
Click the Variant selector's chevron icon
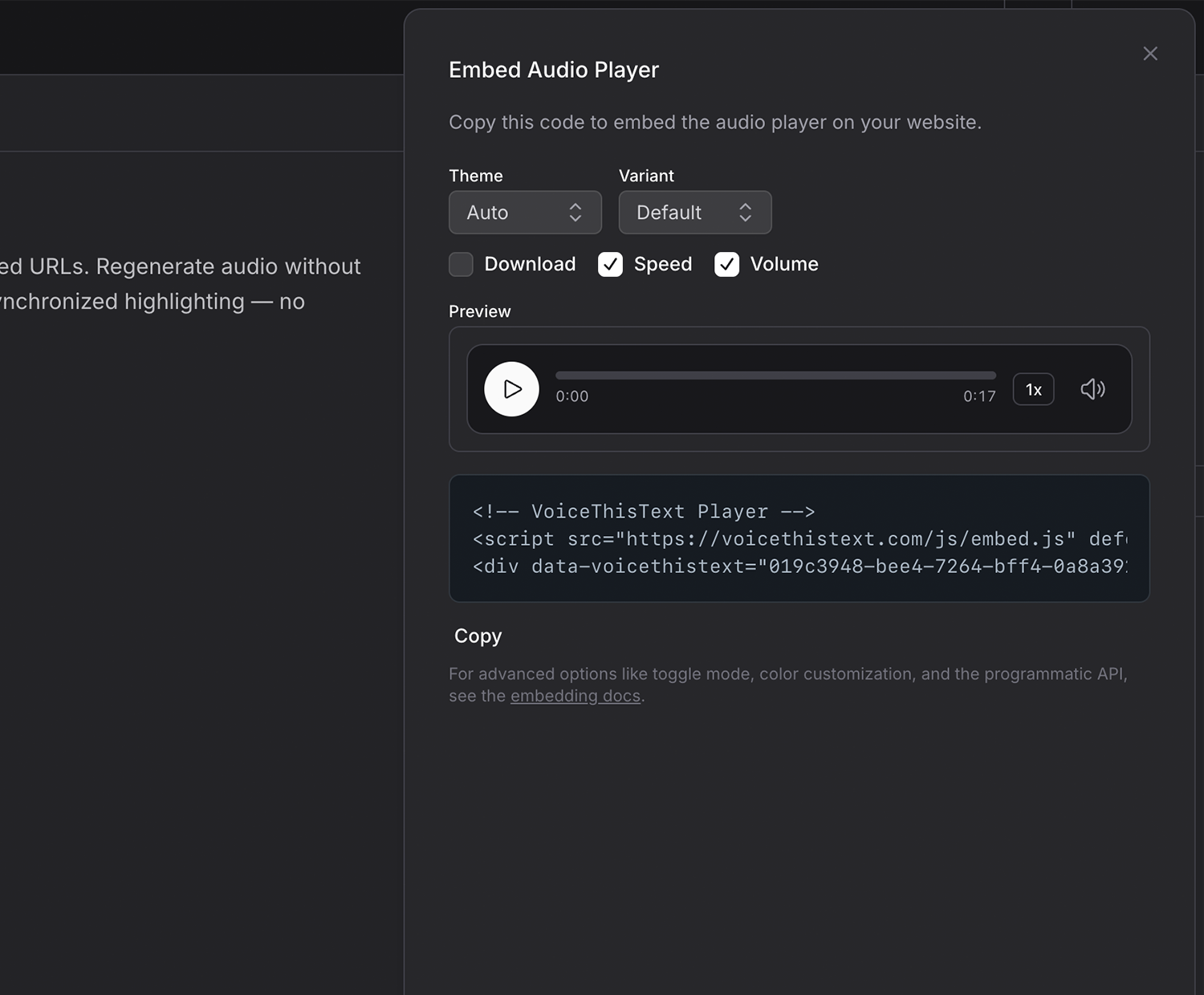746,213
